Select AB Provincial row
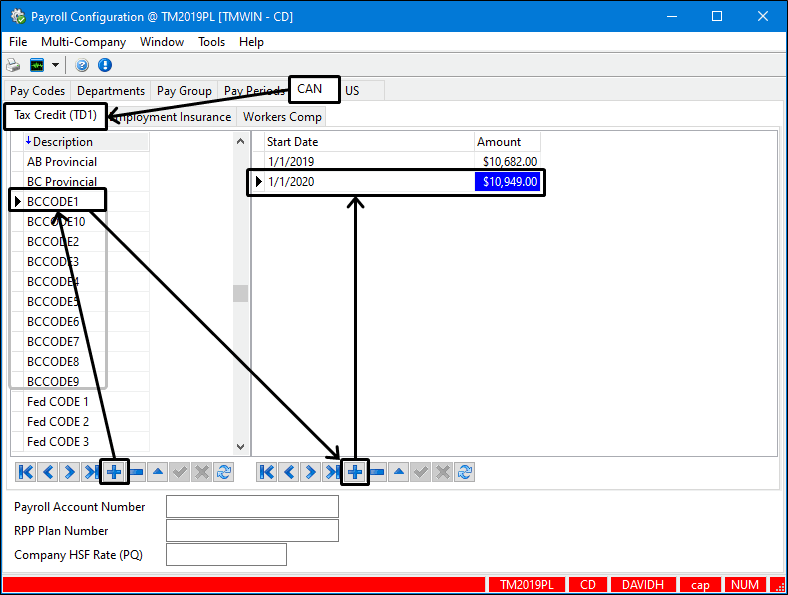 coord(86,162)
